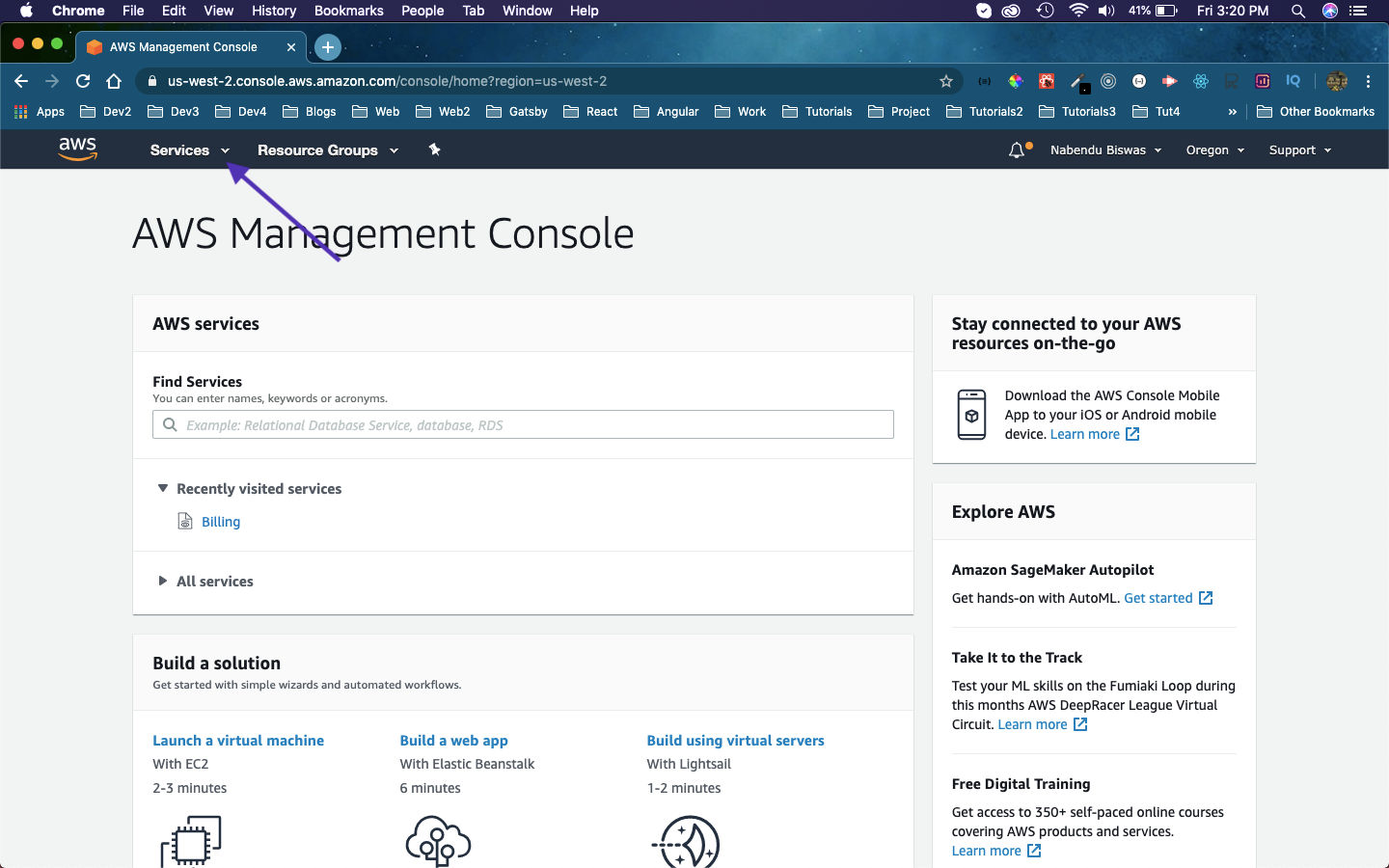Open the notifications bell icon
The image size is (1389, 868).
click(1017, 150)
